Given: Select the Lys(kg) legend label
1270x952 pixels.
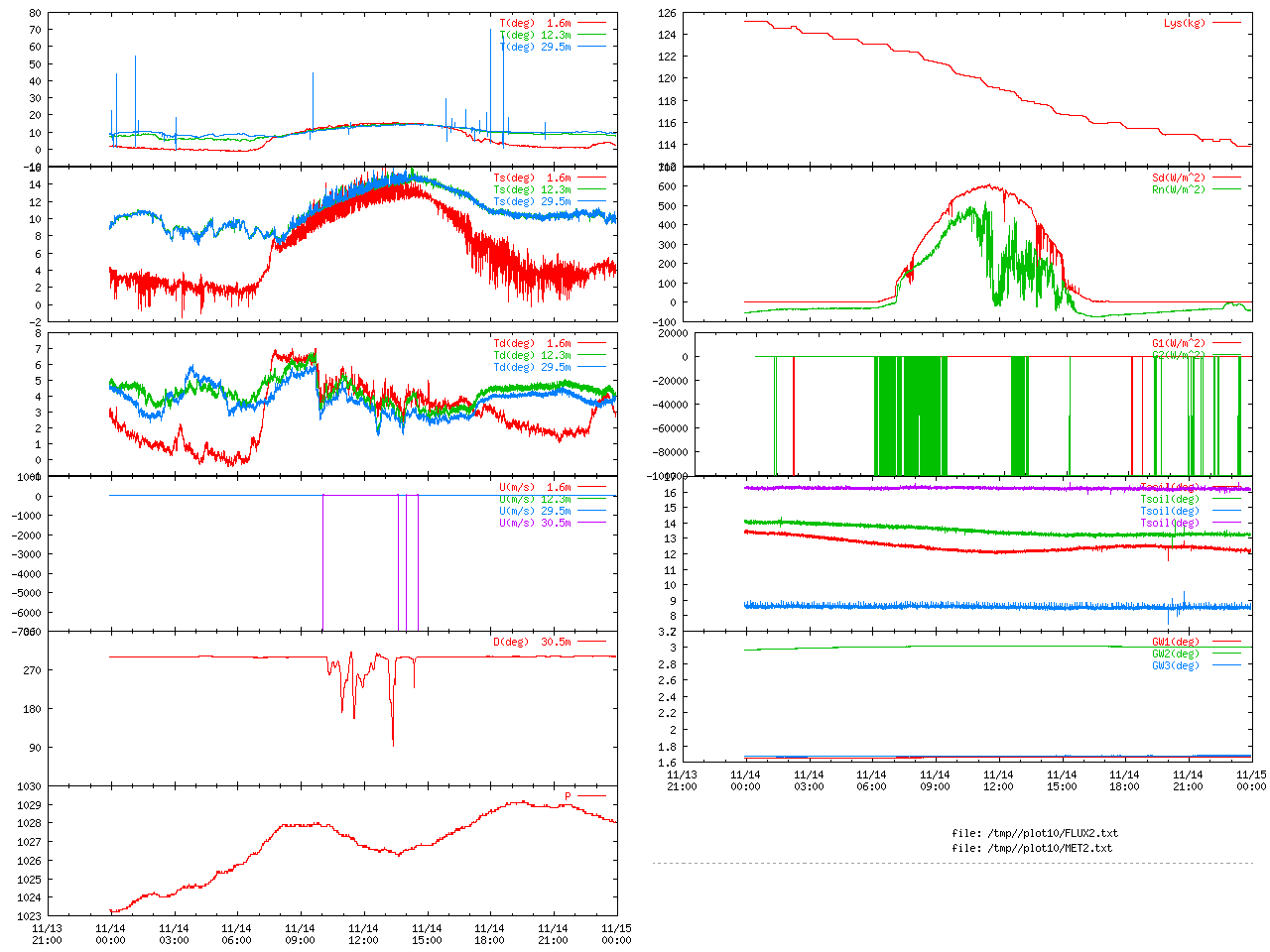Looking at the screenshot, I should [x=1185, y=23].
